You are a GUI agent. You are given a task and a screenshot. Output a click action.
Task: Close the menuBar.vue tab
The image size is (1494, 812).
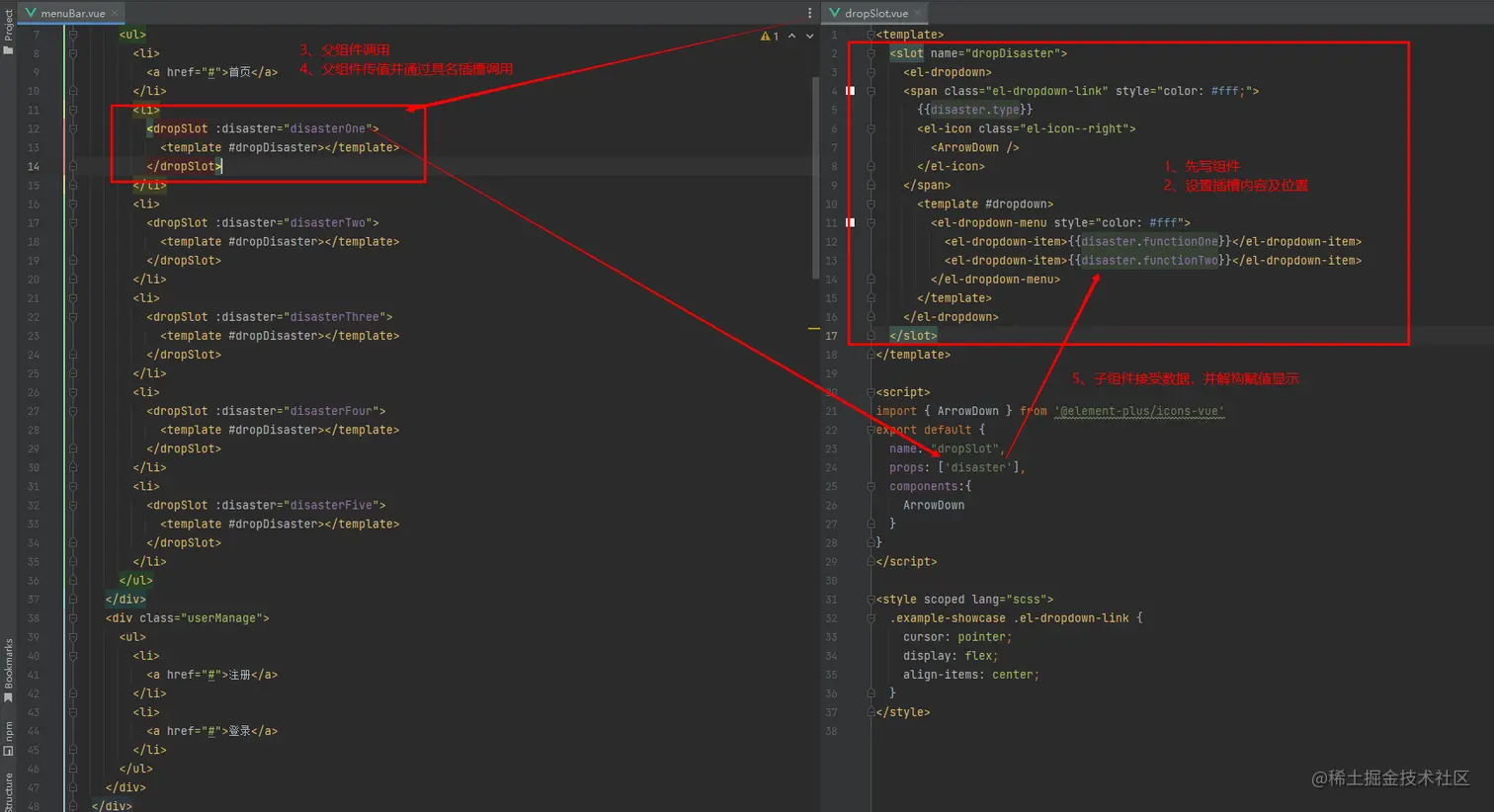tap(115, 13)
